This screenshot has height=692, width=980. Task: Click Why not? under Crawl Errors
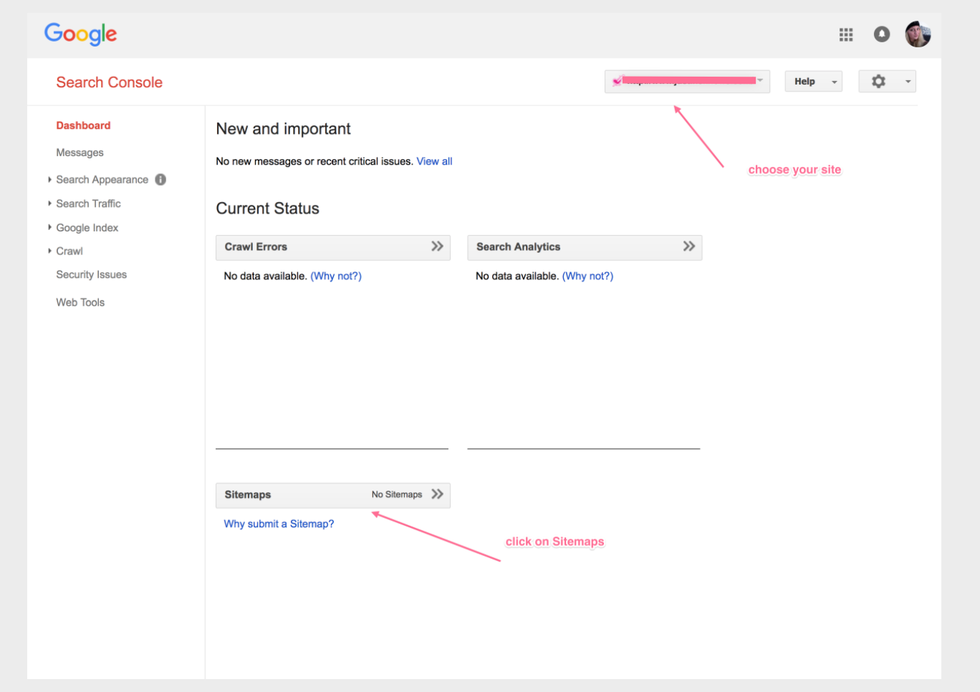point(336,276)
